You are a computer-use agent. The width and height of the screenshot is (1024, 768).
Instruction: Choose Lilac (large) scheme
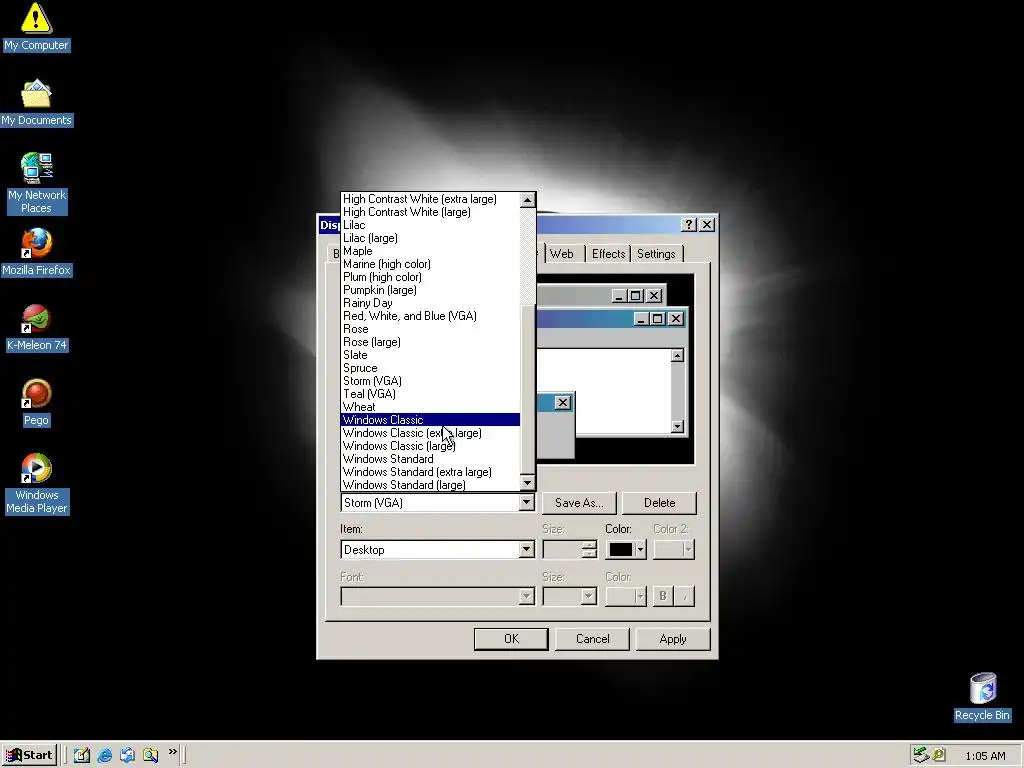coord(430,238)
